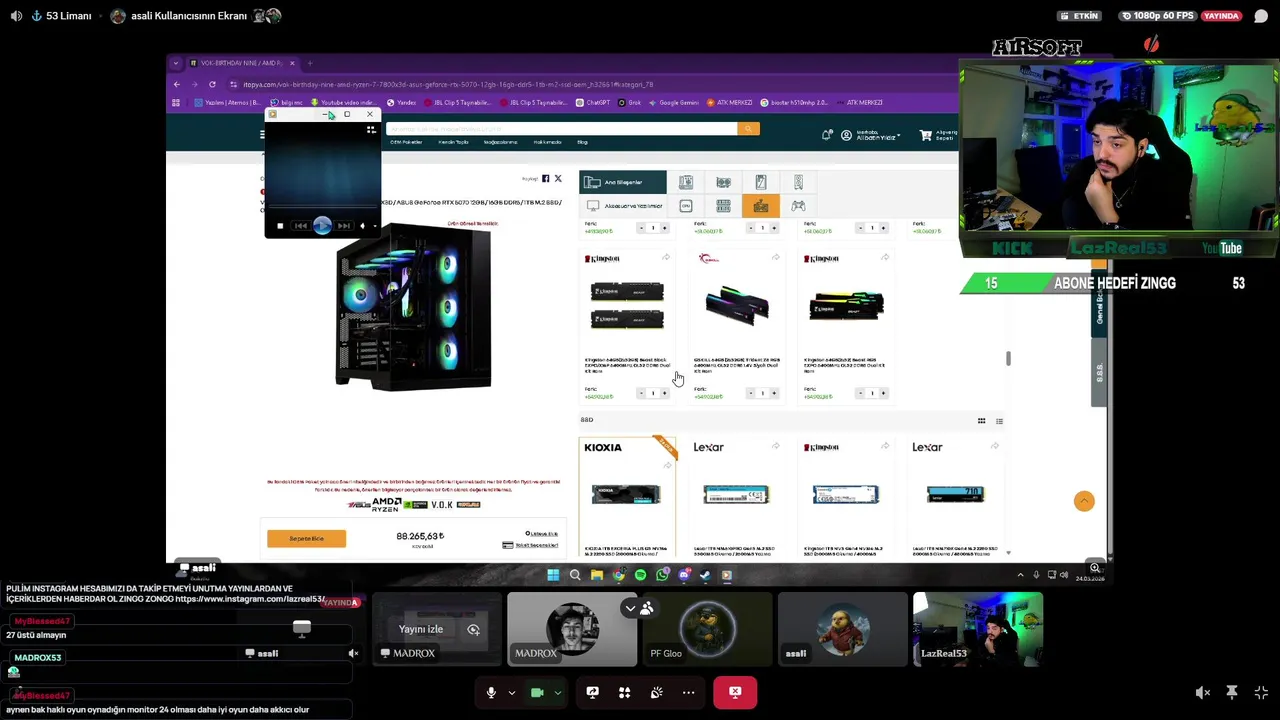Open the activities icon in call bar
Image resolution: width=1280 pixels, height=720 pixels.
click(x=624, y=692)
